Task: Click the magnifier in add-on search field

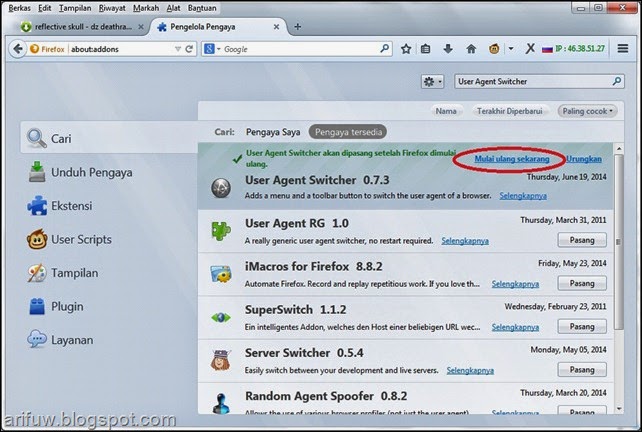Action: [x=617, y=81]
